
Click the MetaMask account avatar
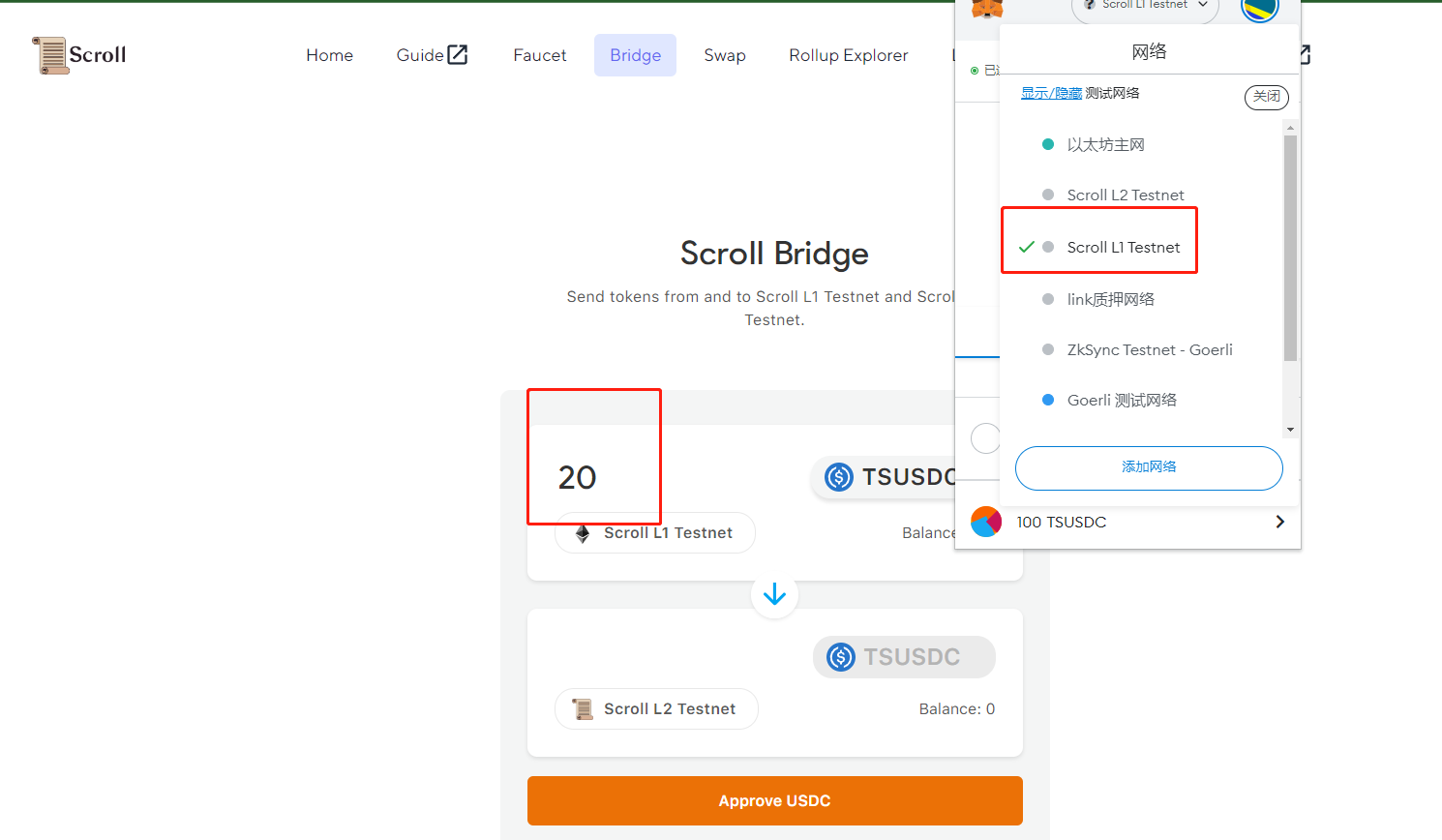tap(1260, 8)
